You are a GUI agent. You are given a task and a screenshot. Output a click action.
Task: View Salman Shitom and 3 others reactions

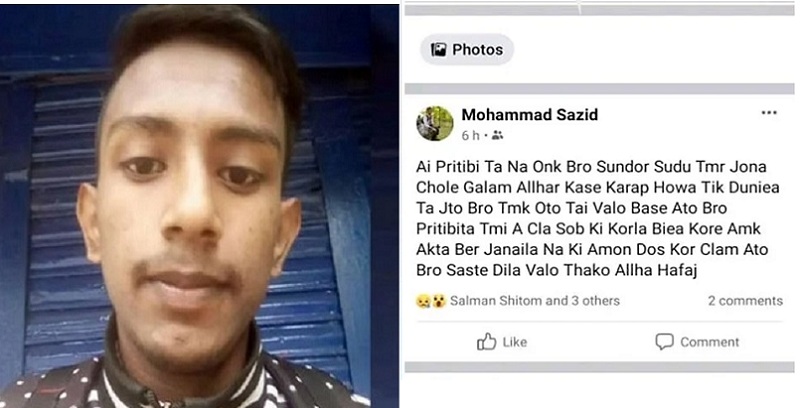535,301
